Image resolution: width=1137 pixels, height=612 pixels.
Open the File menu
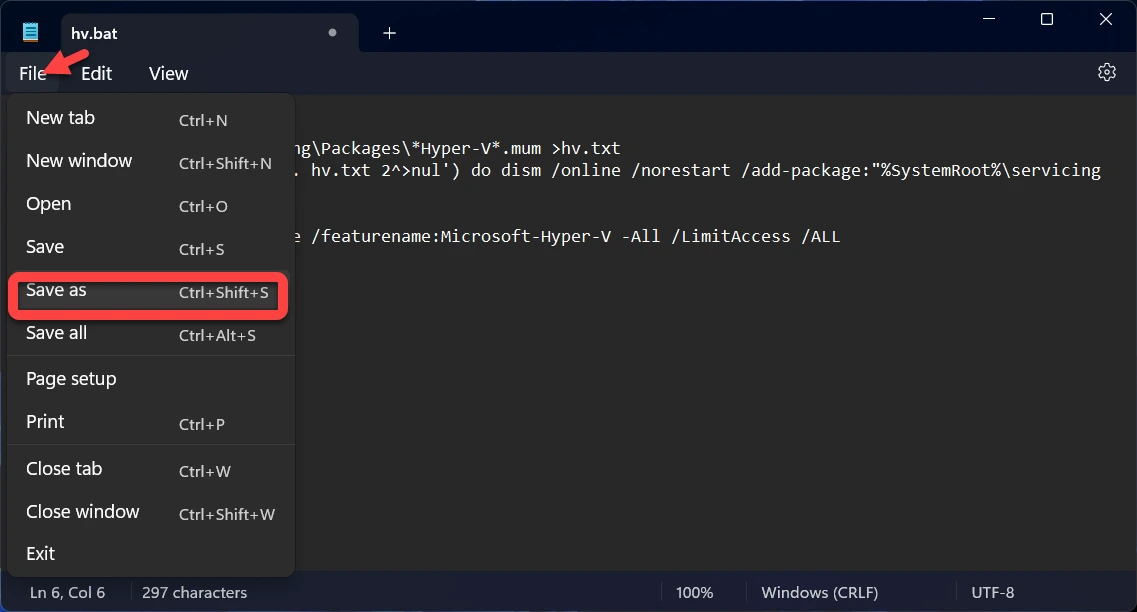32,73
